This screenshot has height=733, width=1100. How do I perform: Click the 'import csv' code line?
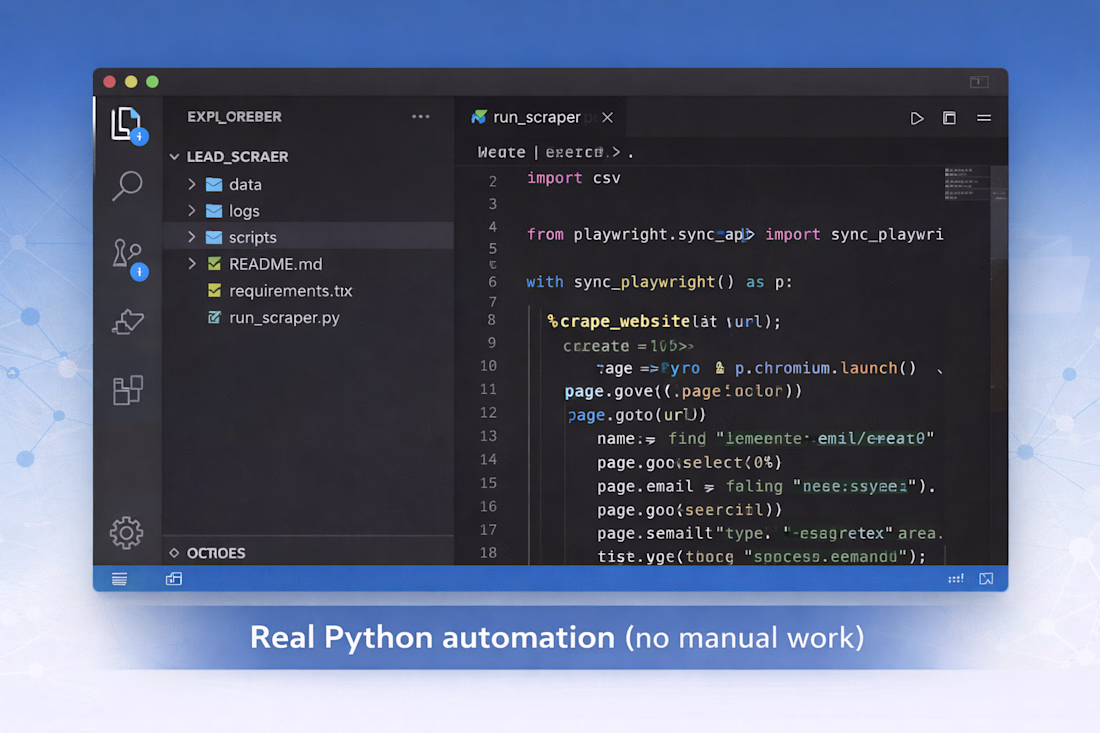[x=573, y=178]
